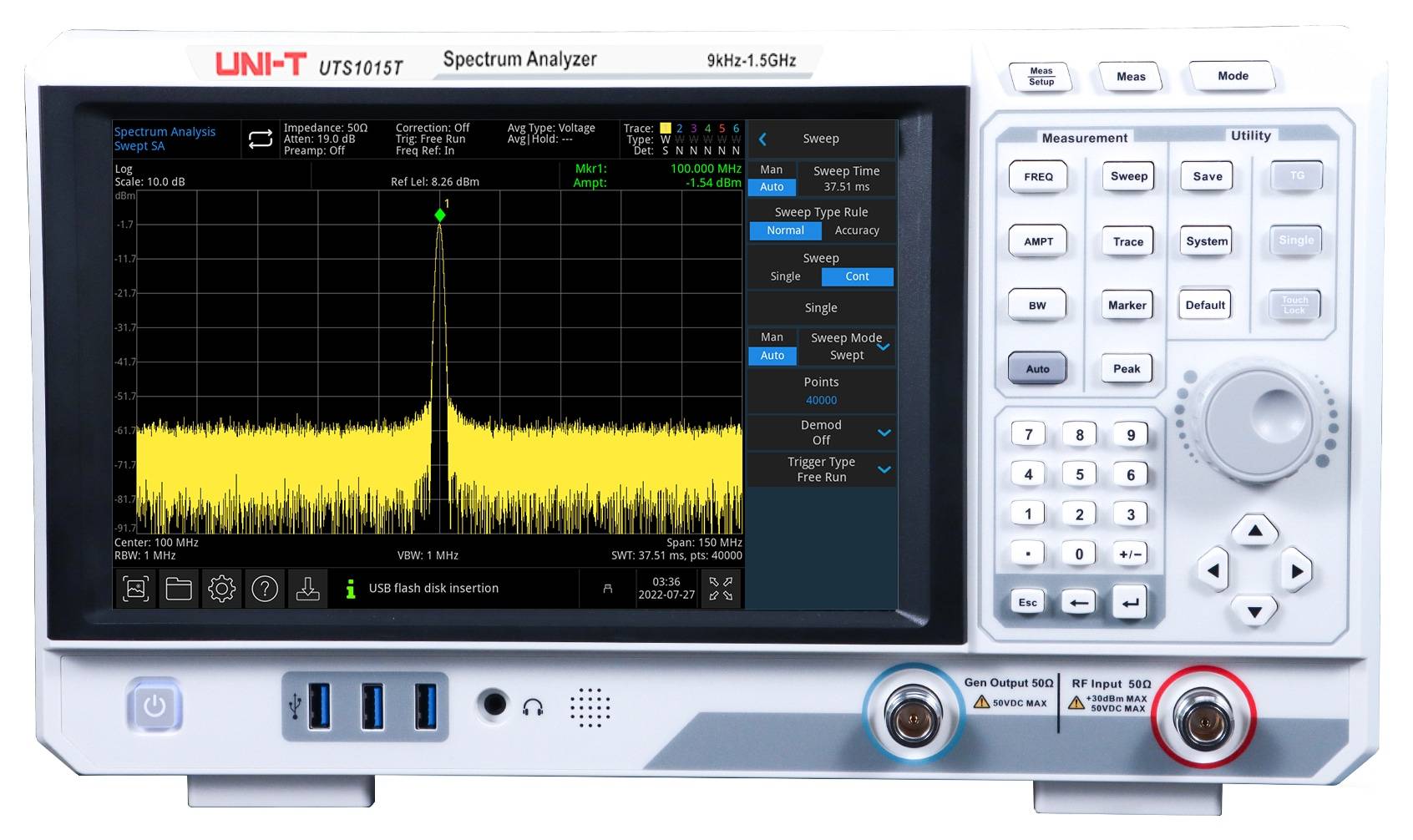
Task: Switch Sweep Time from Auto to Man
Action: click(772, 170)
